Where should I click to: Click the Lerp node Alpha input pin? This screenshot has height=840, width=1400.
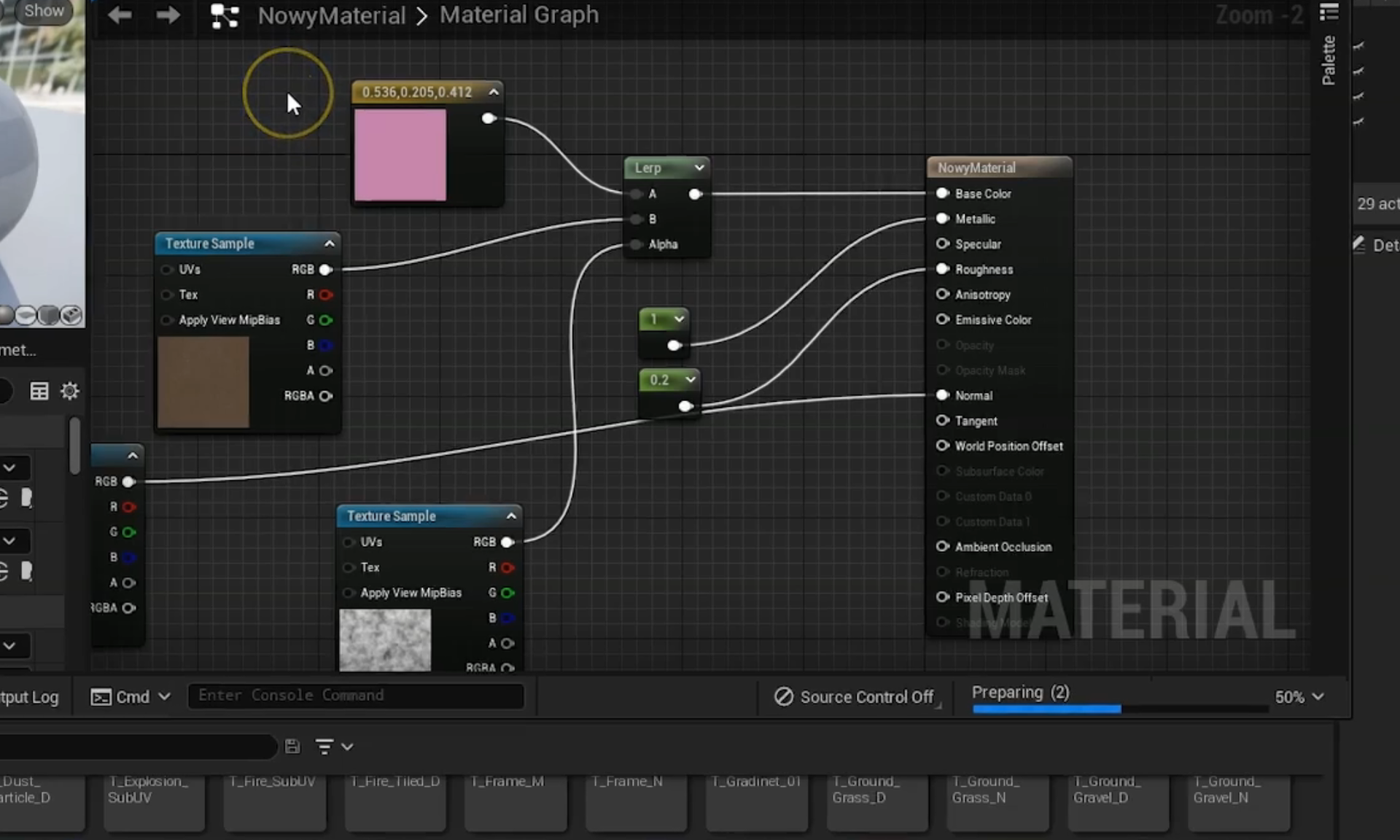pyautogui.click(x=637, y=244)
